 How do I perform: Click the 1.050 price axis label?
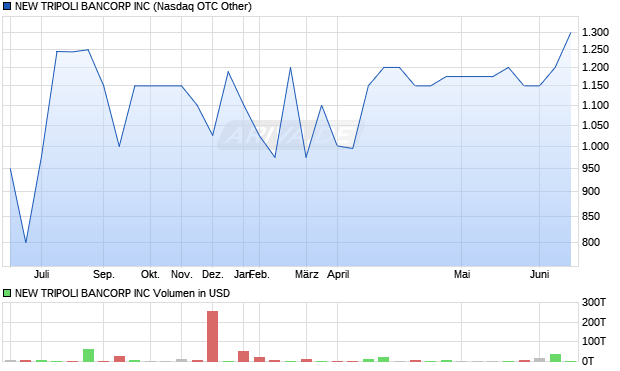click(595, 125)
